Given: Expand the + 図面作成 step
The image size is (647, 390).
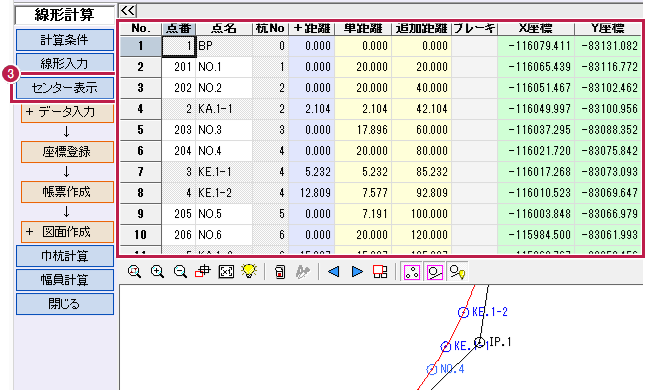Looking at the screenshot, I should click(67, 232).
